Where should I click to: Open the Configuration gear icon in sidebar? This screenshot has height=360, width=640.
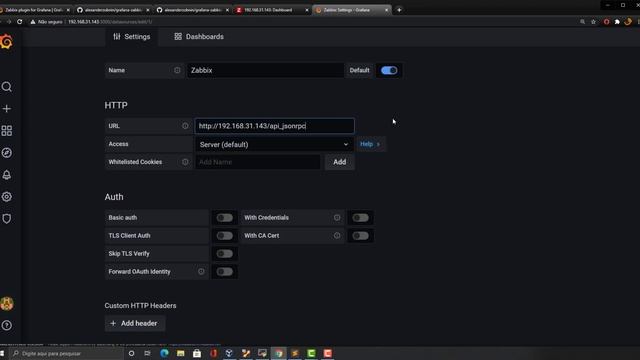[7, 197]
